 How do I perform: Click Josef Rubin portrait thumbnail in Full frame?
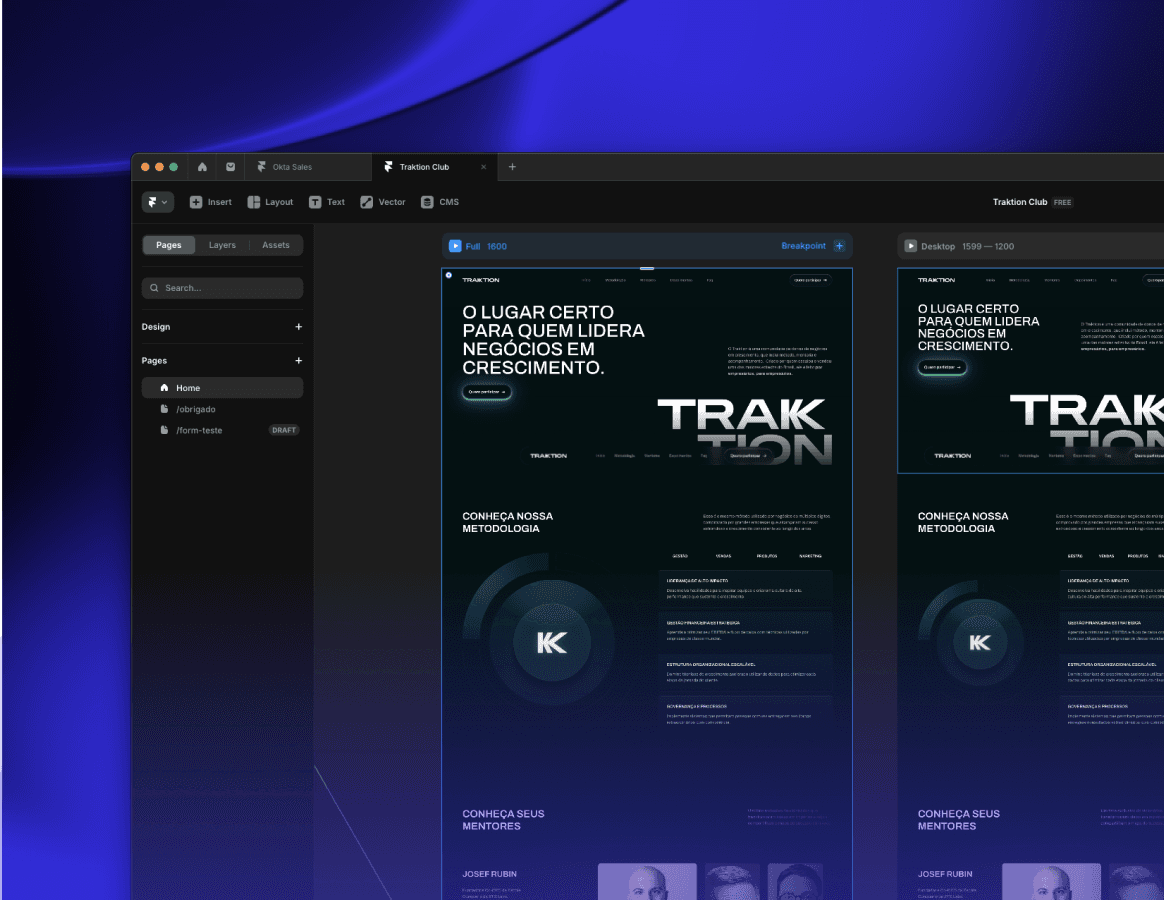point(647,881)
